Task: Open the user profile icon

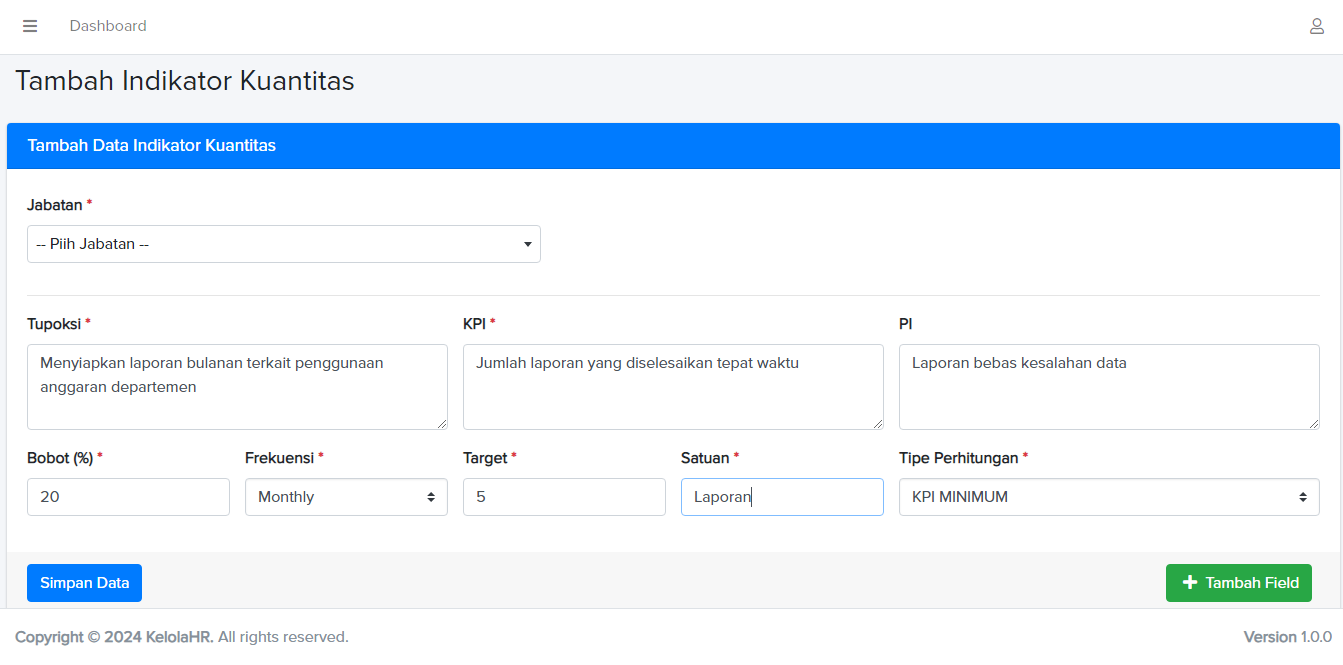Action: (x=1317, y=26)
